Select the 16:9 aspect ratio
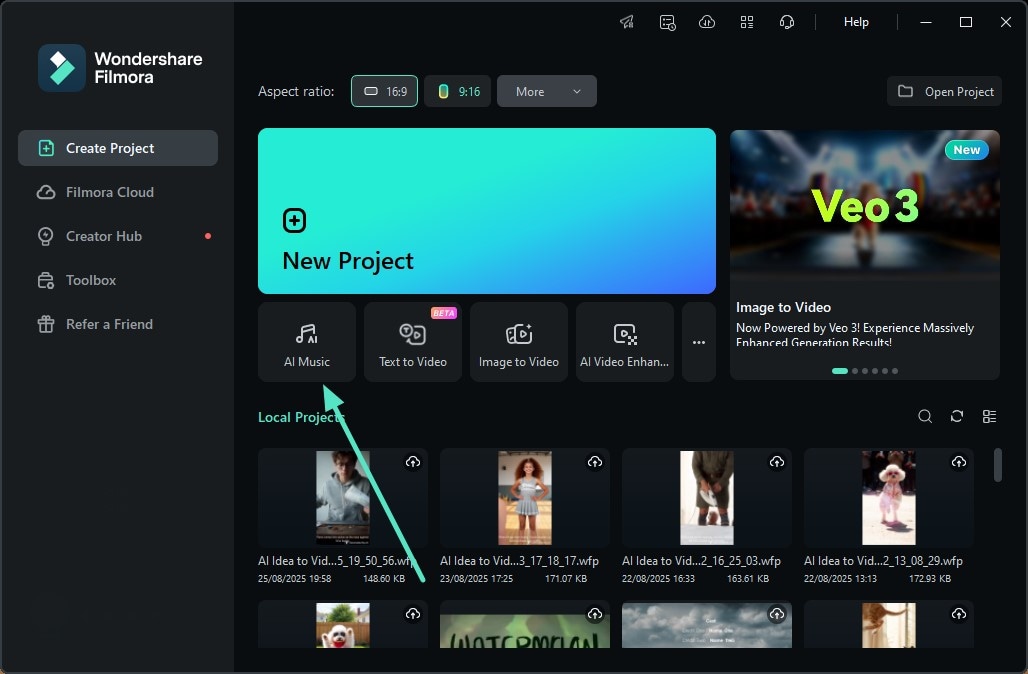 (384, 91)
